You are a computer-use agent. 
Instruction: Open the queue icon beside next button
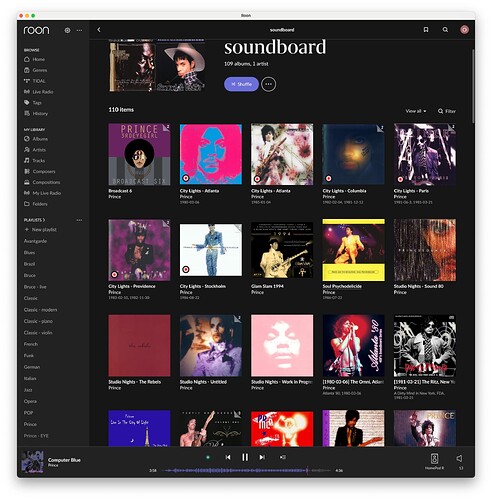point(283,457)
